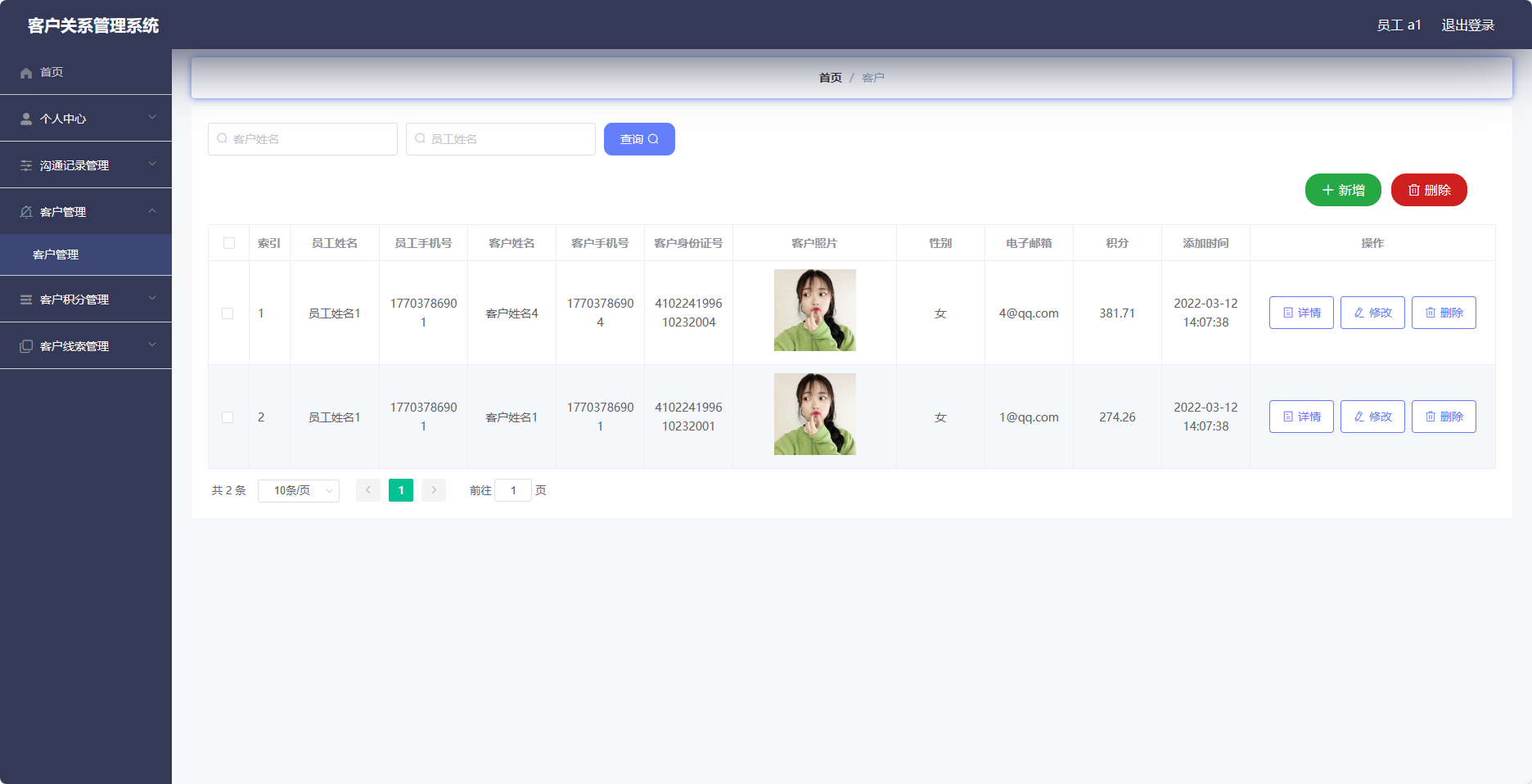
Task: Click the person icon beside 个人中心
Action: 26,119
